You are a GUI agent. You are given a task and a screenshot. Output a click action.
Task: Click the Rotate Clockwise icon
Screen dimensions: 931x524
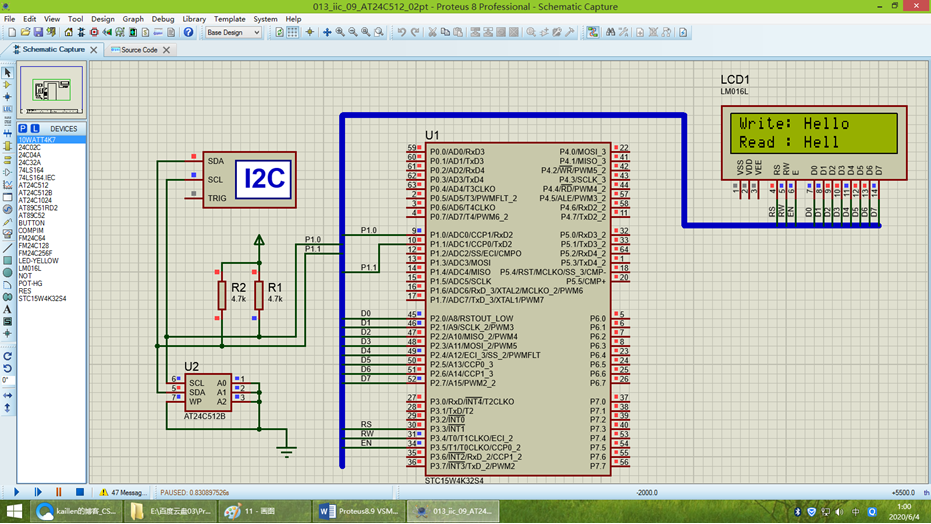pos(7,356)
